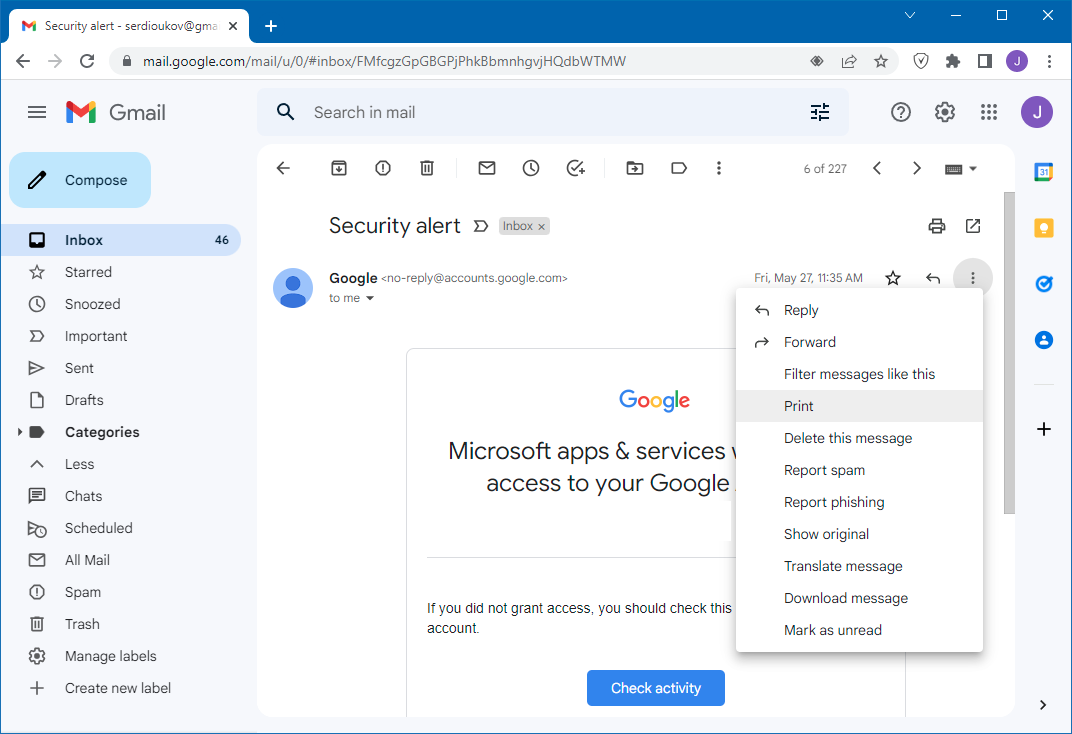Open Google Calendar side panel icon

[x=1043, y=172]
